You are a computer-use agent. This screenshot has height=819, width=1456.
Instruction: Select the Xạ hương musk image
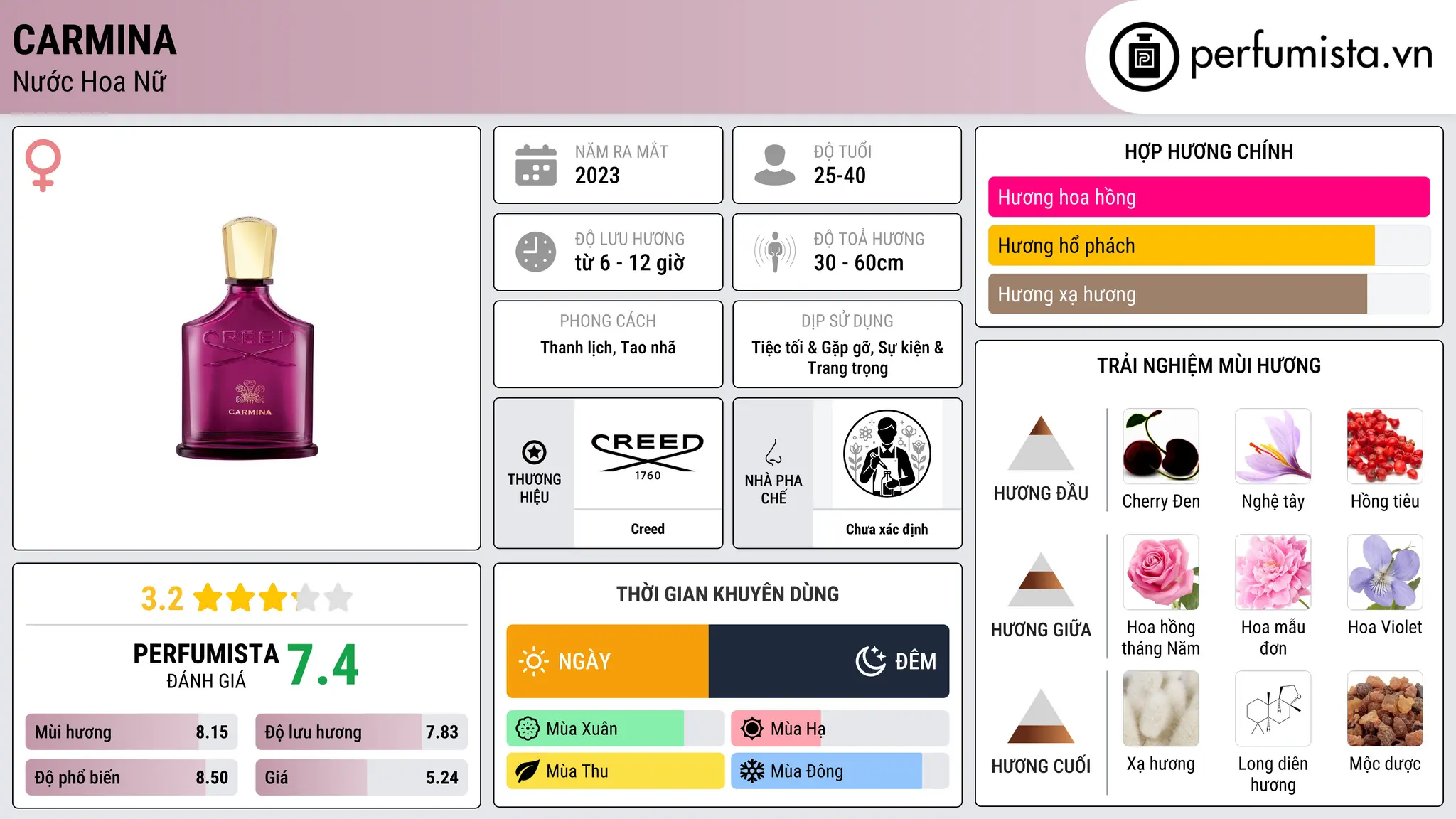[1161, 709]
